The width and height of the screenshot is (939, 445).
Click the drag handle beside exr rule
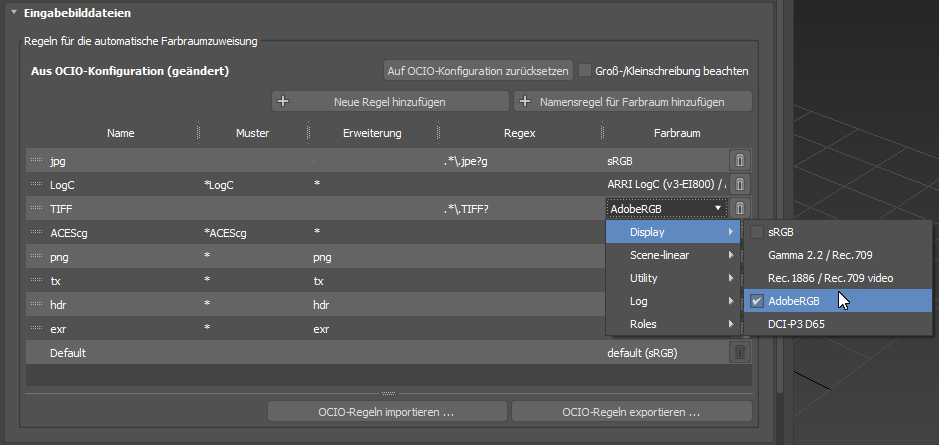37,328
